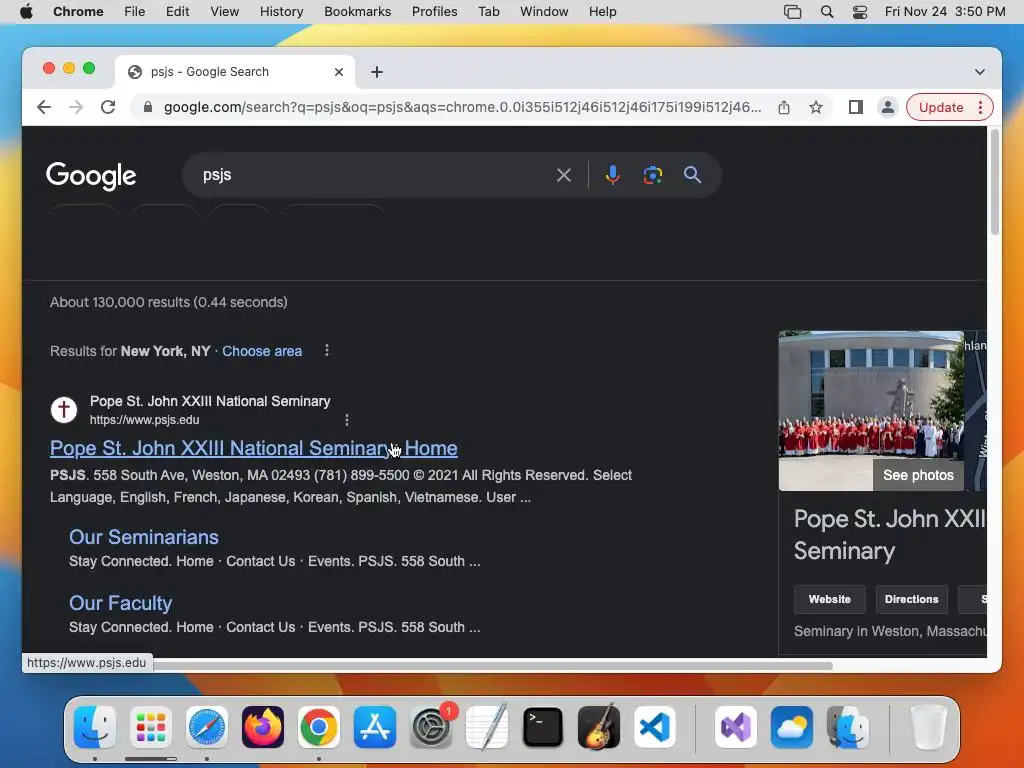Click the menu bar date and time
This screenshot has height=768, width=1024.
click(944, 12)
